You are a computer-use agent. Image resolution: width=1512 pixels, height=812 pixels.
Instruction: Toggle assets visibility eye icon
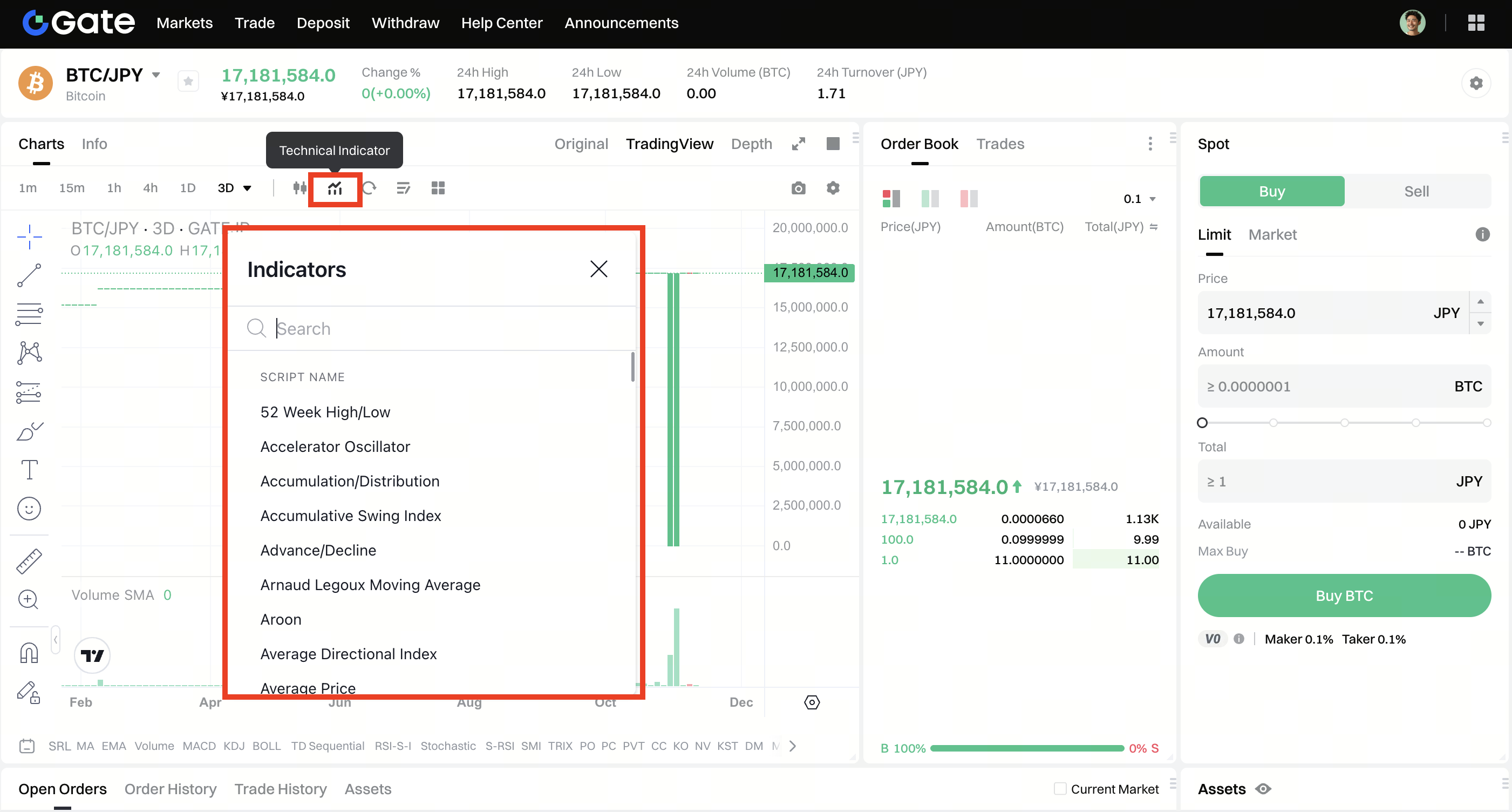pyautogui.click(x=1263, y=789)
